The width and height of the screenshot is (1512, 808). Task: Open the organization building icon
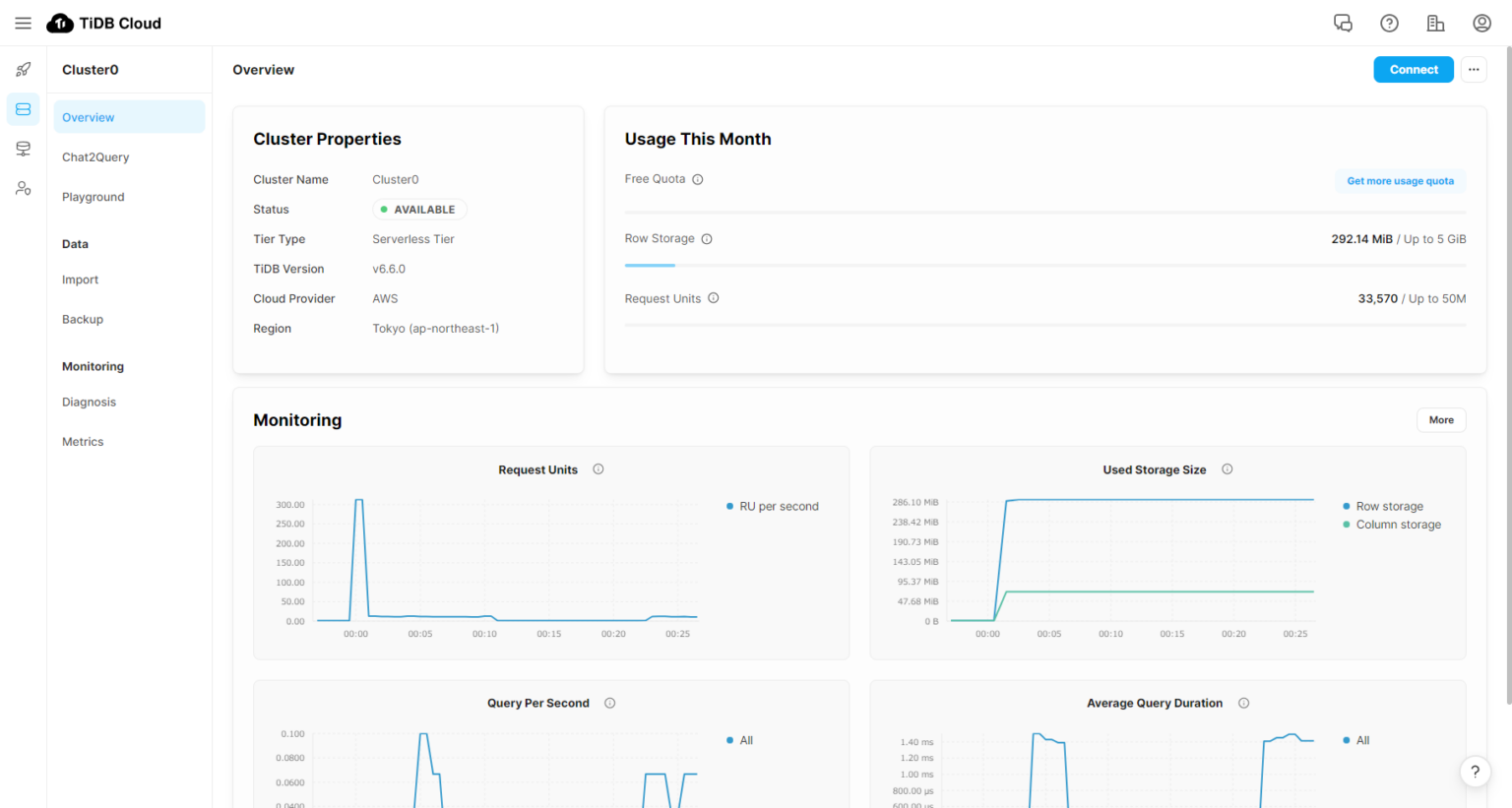click(1435, 23)
